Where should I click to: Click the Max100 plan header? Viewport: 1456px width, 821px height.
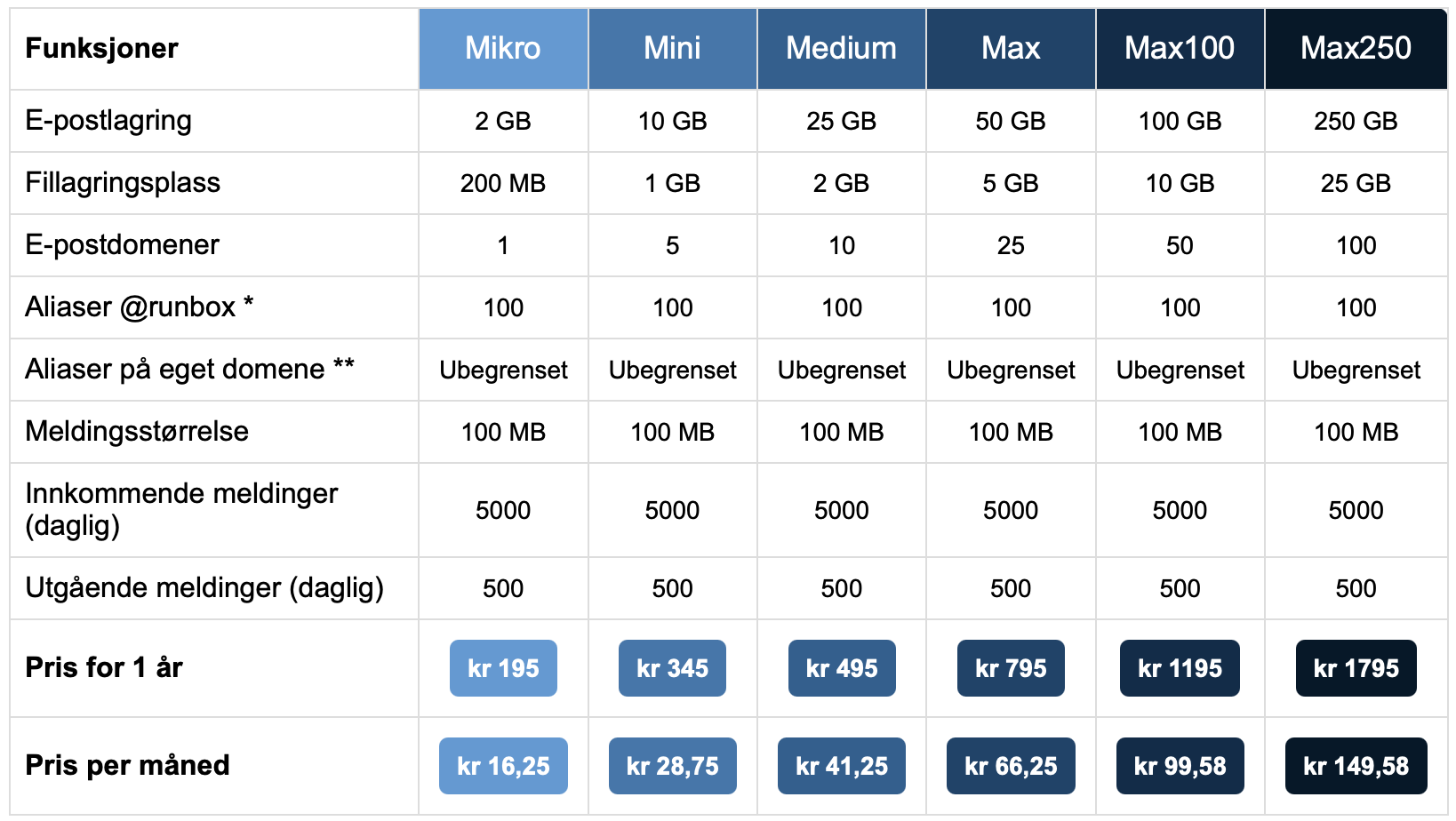point(1180,48)
